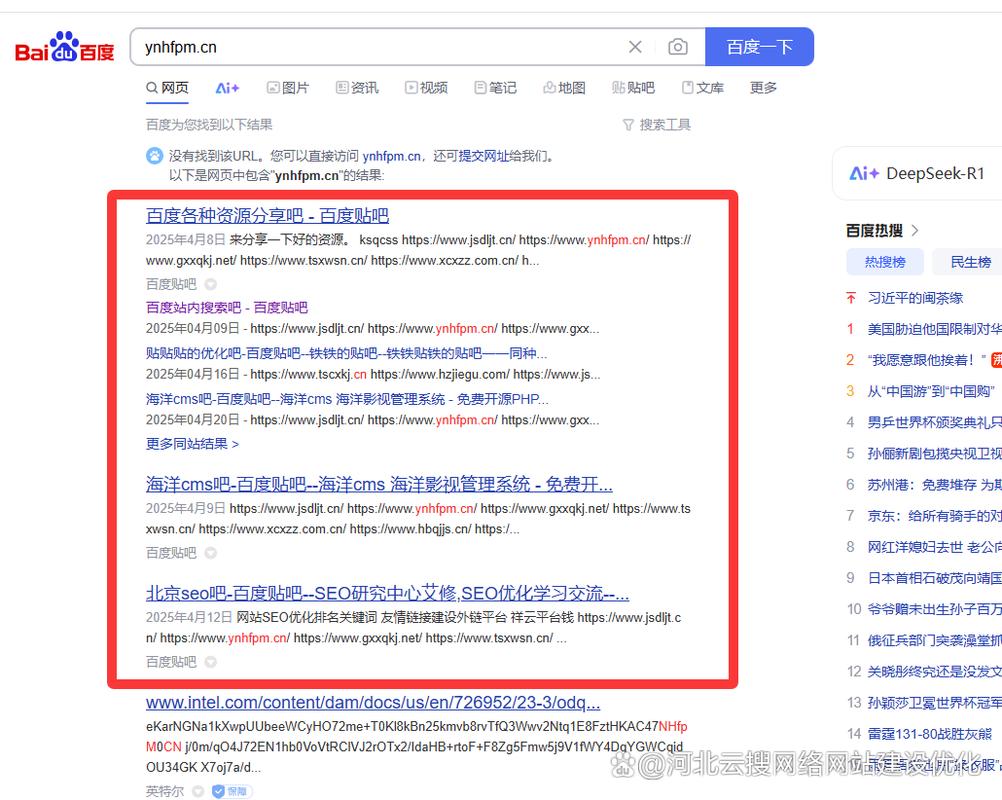Select the 网页 tab
Viewport: 1002px width, 800px height.
tap(167, 88)
